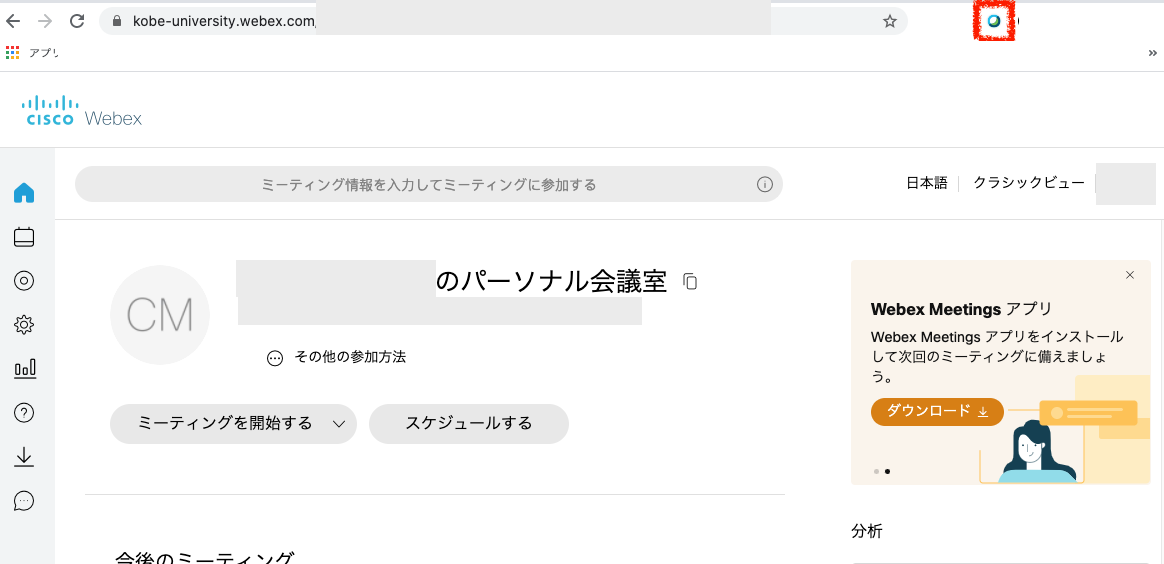Switch to クラシックビュー

(x=1028, y=183)
